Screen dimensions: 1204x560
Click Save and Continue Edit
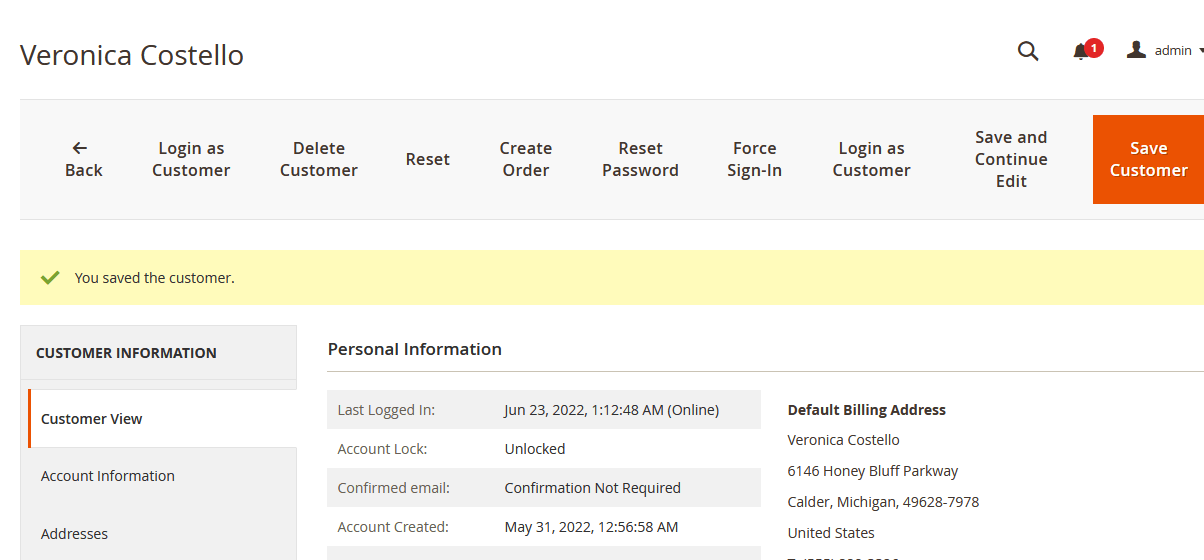point(1011,159)
